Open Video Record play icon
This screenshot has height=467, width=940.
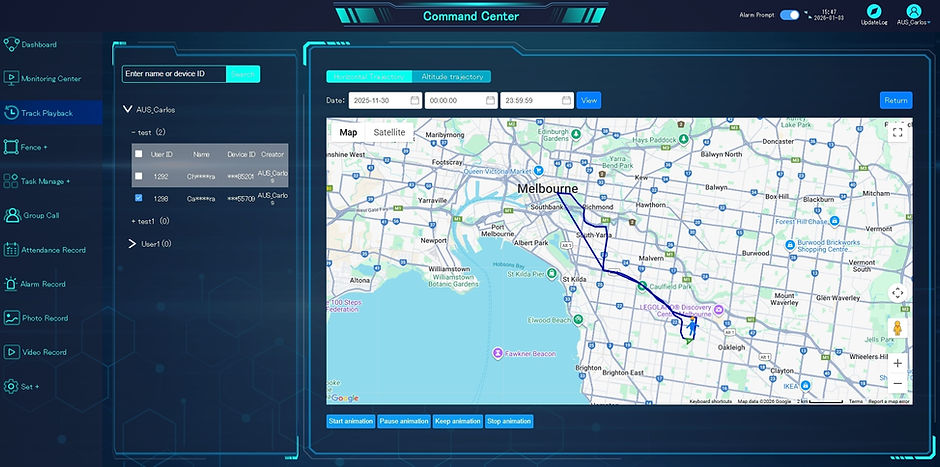pos(11,352)
